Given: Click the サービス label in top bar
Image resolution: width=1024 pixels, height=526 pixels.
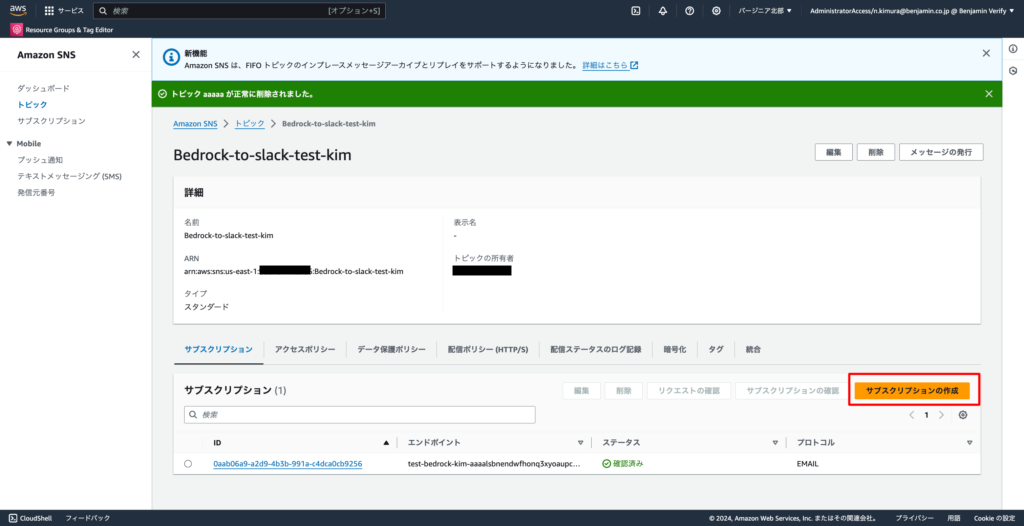Looking at the screenshot, I should coord(71,11).
